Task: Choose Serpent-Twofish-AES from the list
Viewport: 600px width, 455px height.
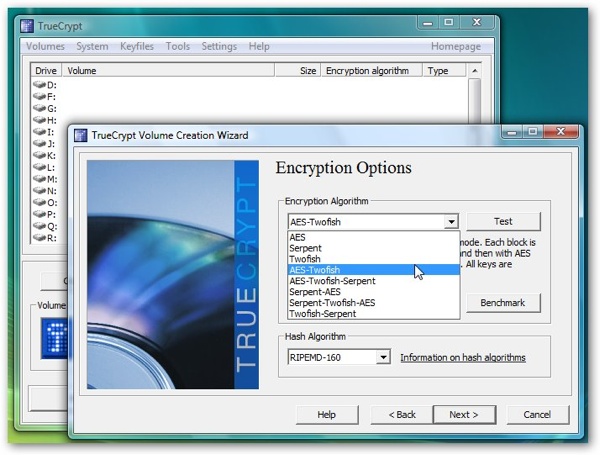Action: tap(373, 303)
